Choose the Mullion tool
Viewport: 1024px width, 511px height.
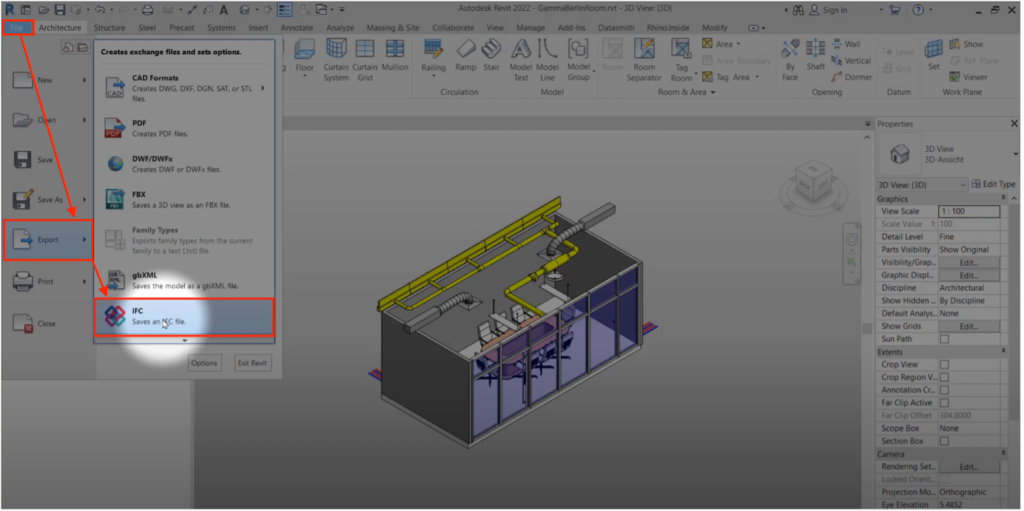394,56
